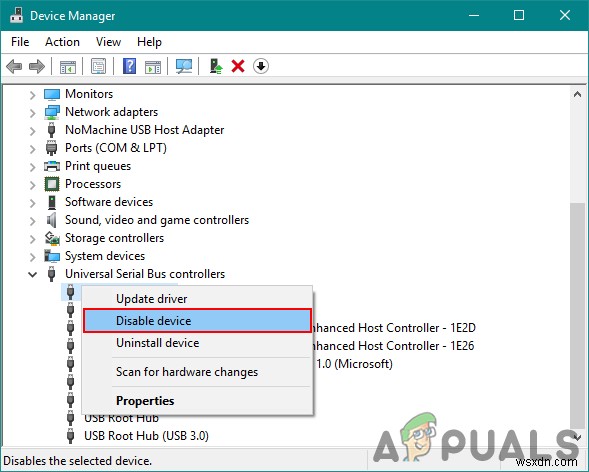Select Universal Serial Bus controllers label

(145, 274)
